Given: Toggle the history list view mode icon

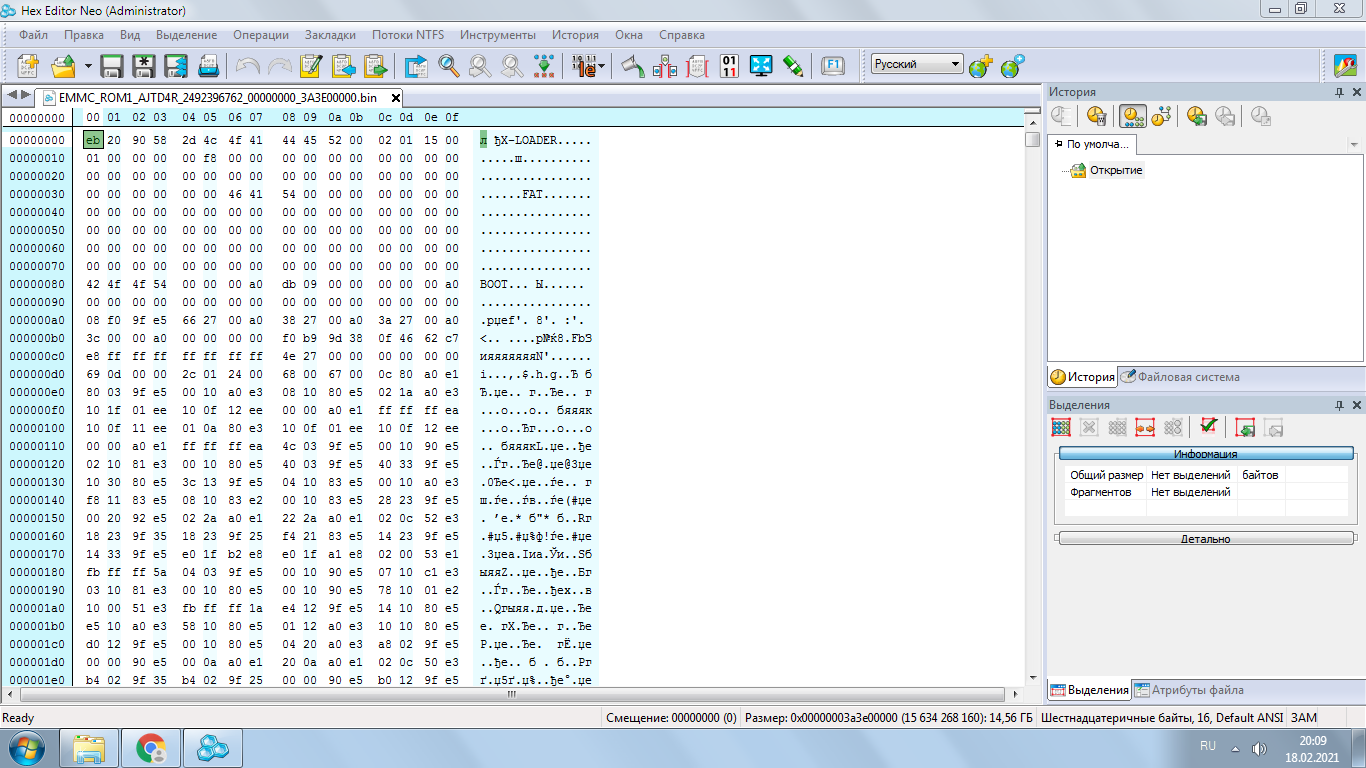Looking at the screenshot, I should pyautogui.click(x=1133, y=116).
